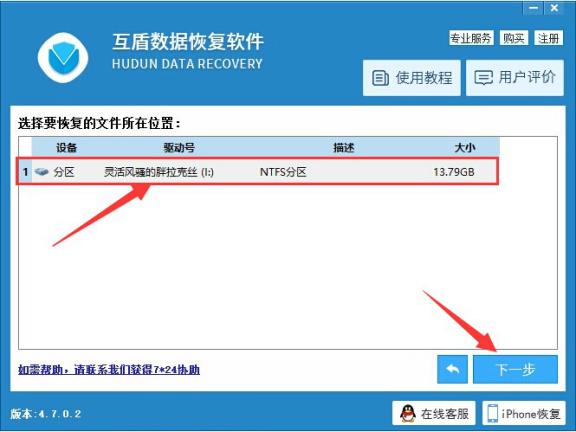Go back with the return arrow button
Image resolution: width=576 pixels, height=432 pixels.
(452, 369)
